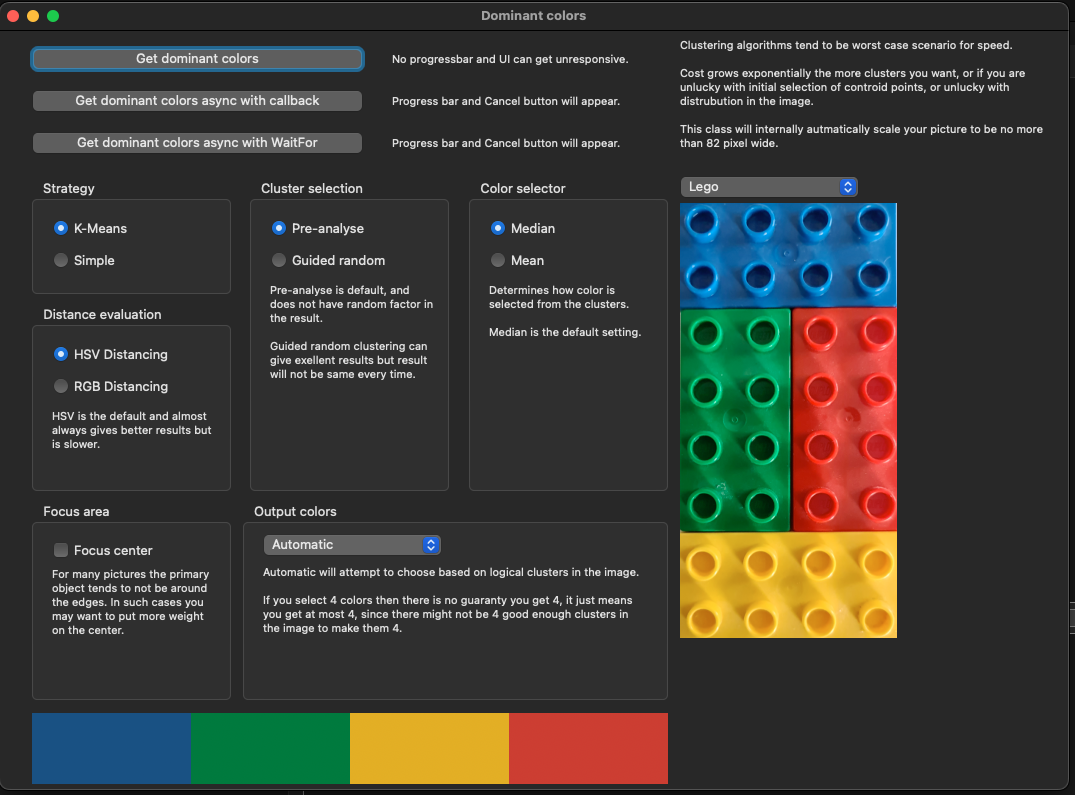This screenshot has height=795, width=1075.
Task: Click the Cluster selection heading
Action: coord(312,188)
